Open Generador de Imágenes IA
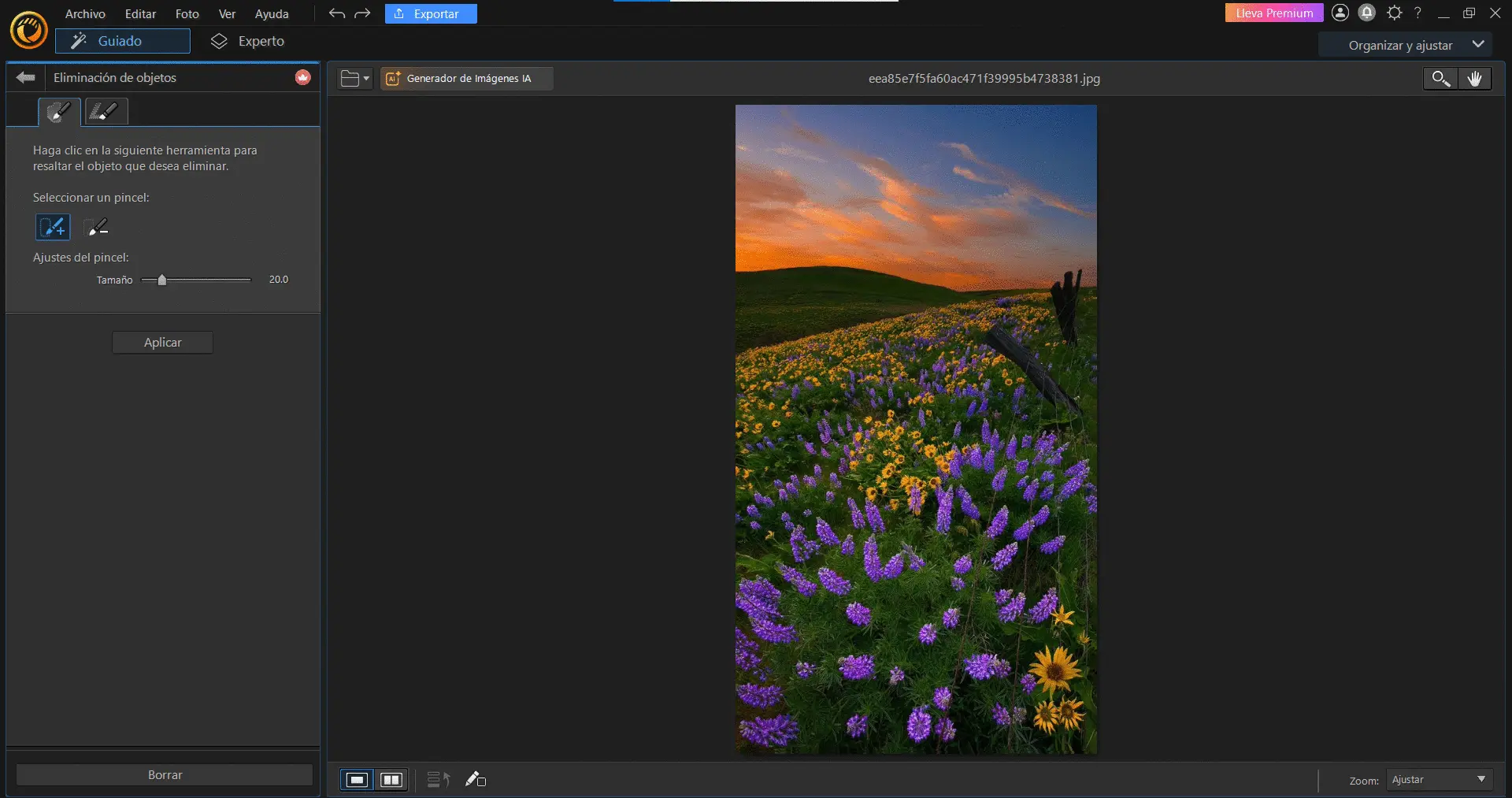 (x=467, y=78)
